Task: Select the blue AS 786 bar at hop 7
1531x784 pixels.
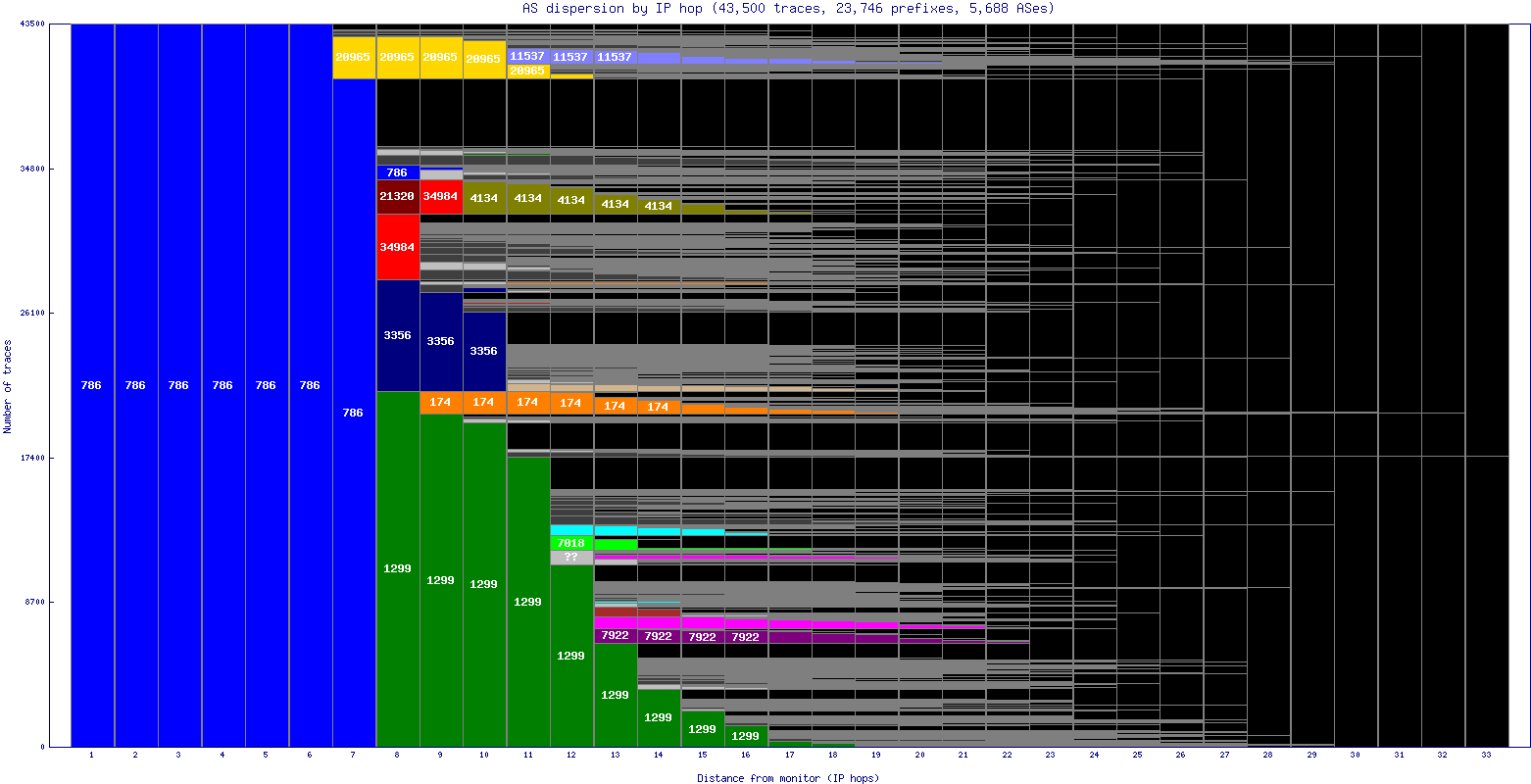Action: 354,413
